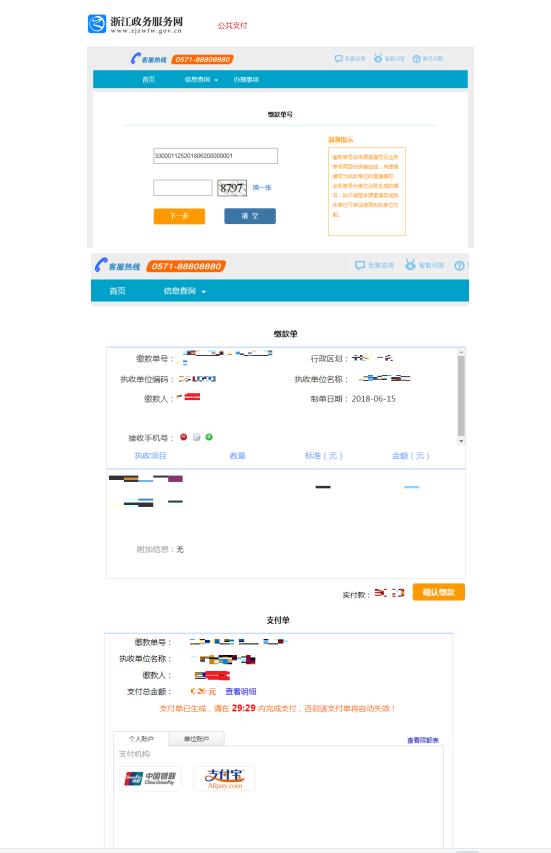Image resolution: width=551 pixels, height=853 pixels.
Task: Click the green plus icon beside the phone number
Action: [x=209, y=437]
